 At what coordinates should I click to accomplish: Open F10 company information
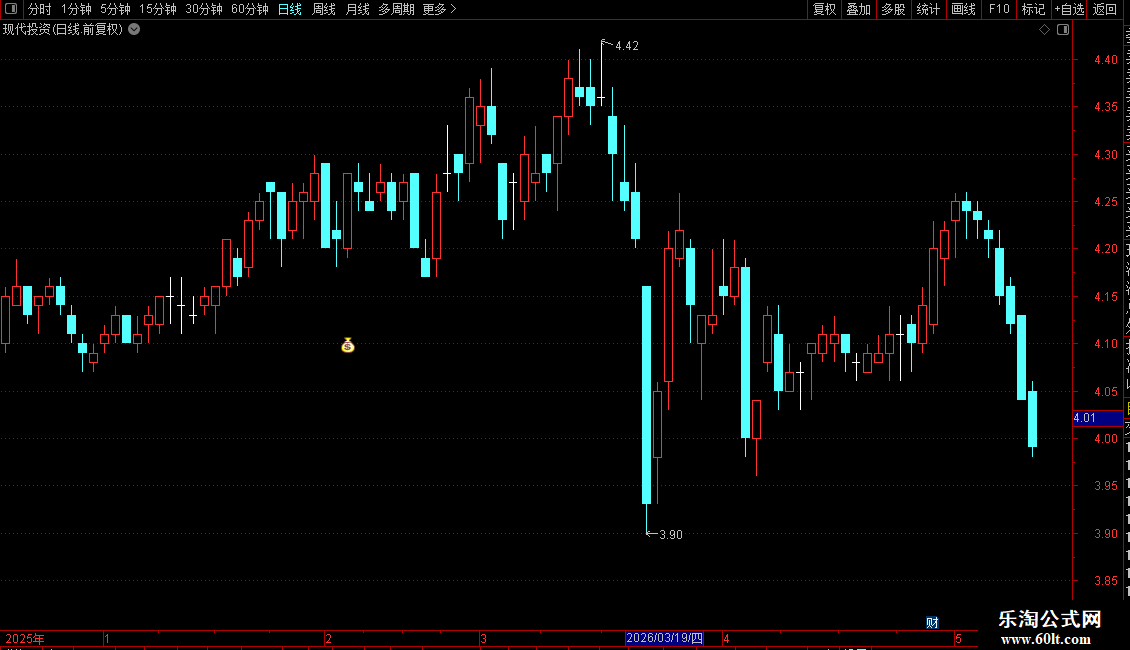999,9
